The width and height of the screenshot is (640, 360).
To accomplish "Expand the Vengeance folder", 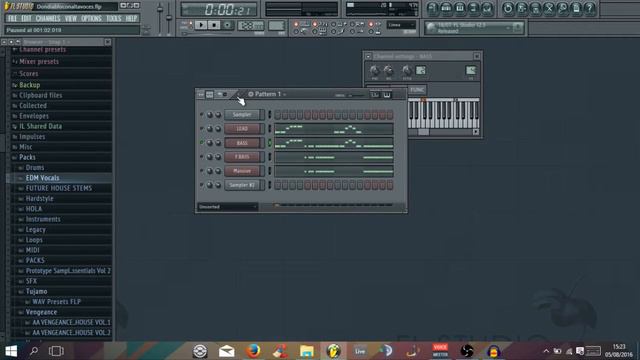I will coord(41,312).
